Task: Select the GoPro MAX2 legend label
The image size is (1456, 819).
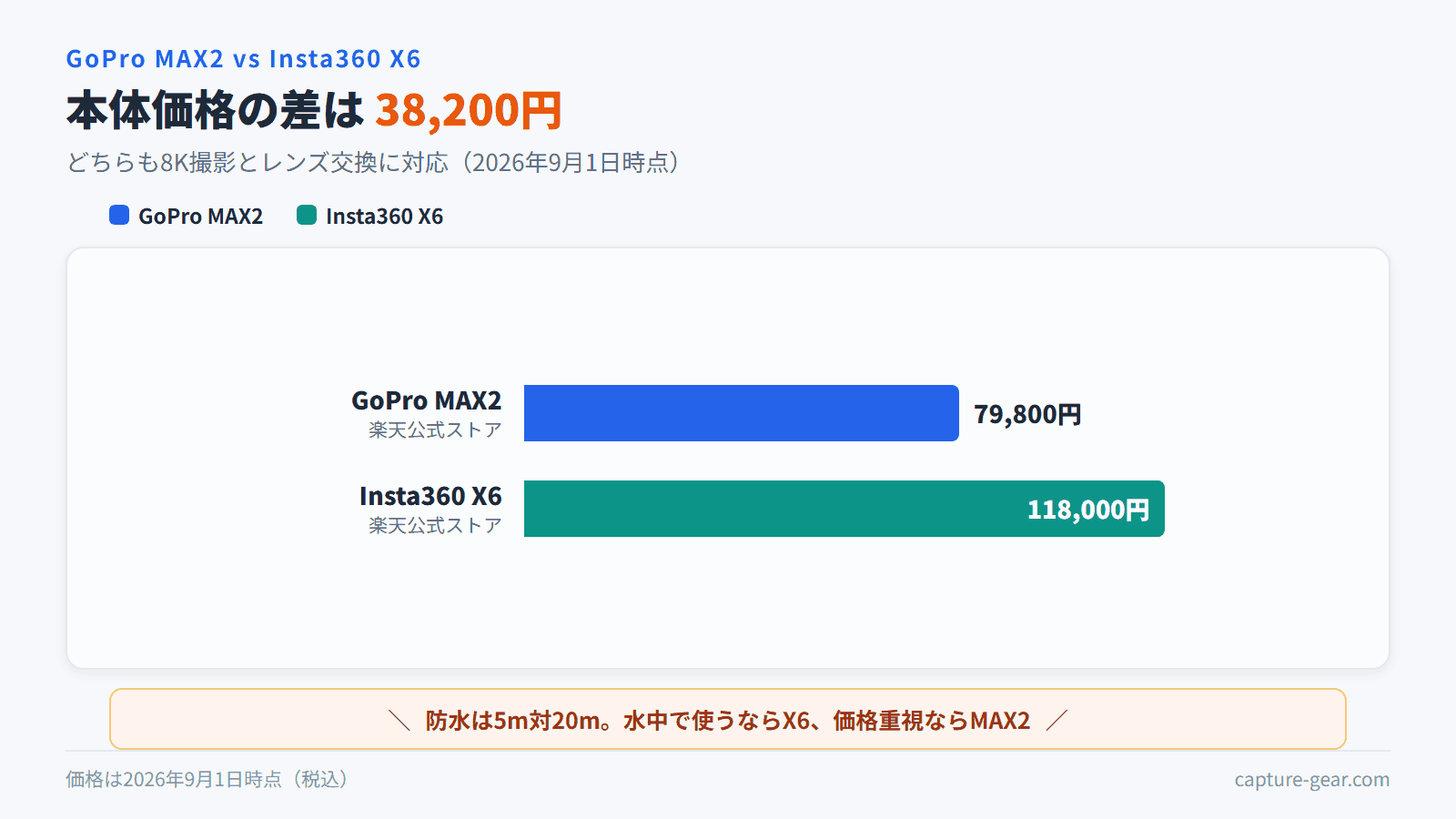Action: point(200,217)
